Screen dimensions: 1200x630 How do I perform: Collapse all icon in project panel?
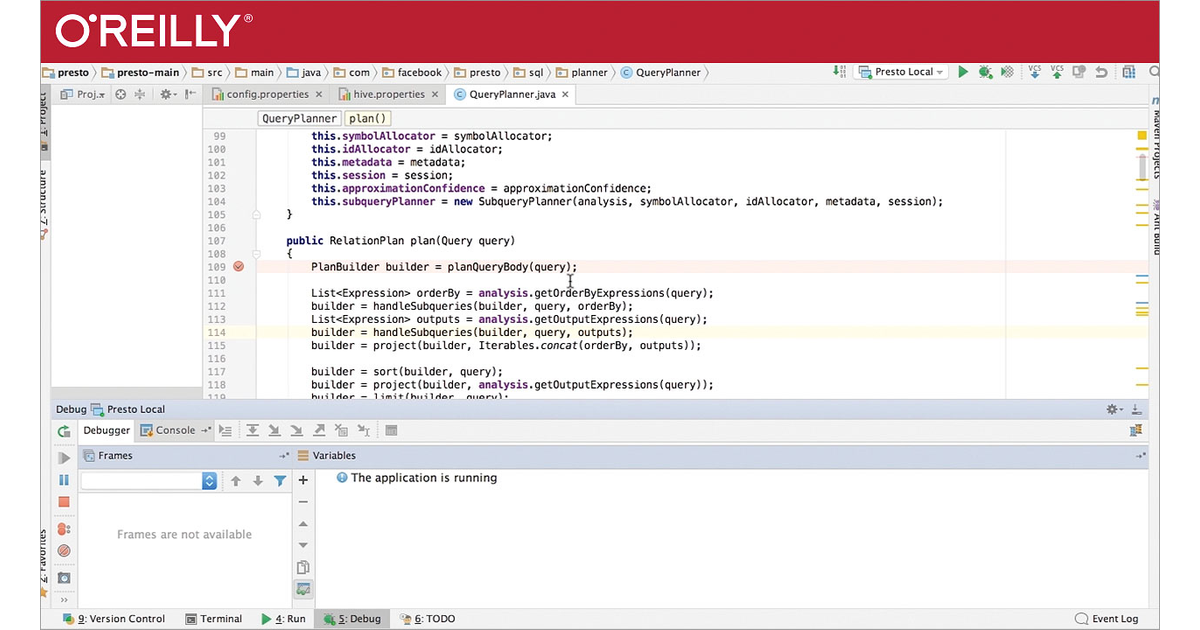[x=140, y=94]
